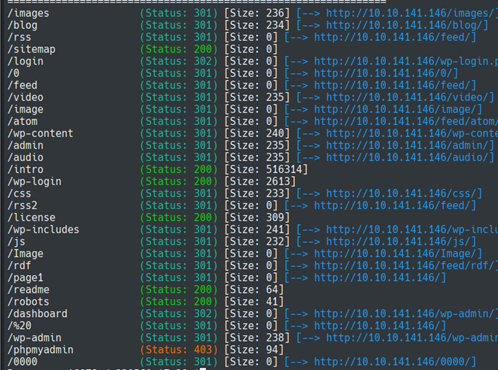
Task: Select the Status: 200 text for /sitemap
Action: [179, 49]
